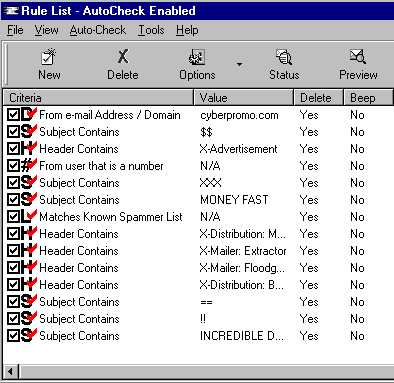Click the horizontal scrollbar track
394x383 pixels.
(x=207, y=371)
